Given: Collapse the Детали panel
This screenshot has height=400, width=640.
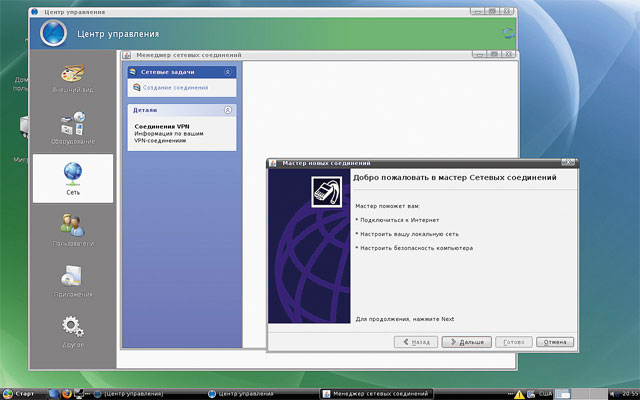Looking at the screenshot, I should [228, 110].
